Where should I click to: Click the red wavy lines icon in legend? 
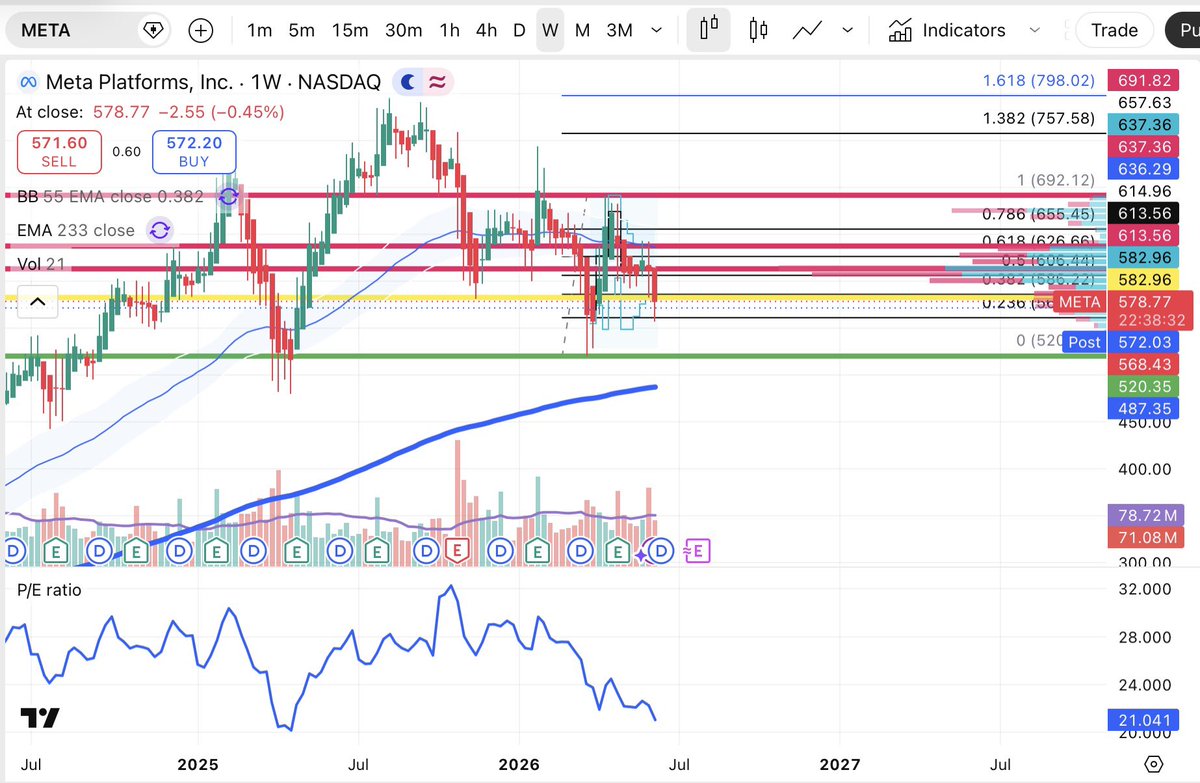[437, 82]
